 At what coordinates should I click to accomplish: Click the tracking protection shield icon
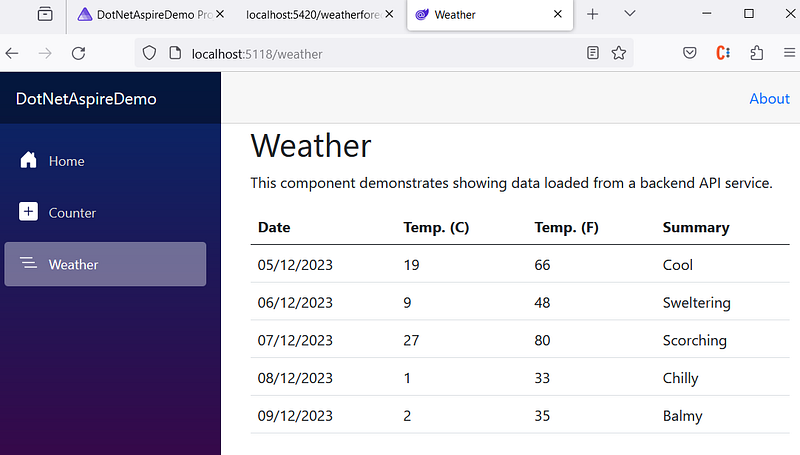(x=149, y=53)
